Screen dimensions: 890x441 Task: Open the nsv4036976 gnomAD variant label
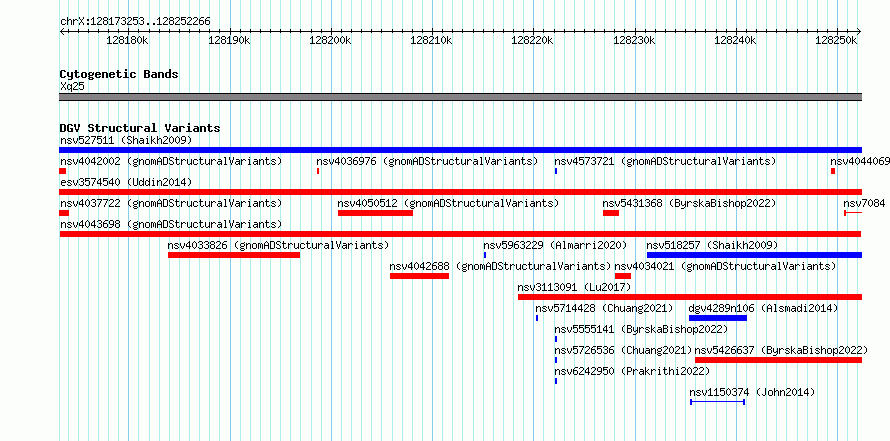(427, 161)
